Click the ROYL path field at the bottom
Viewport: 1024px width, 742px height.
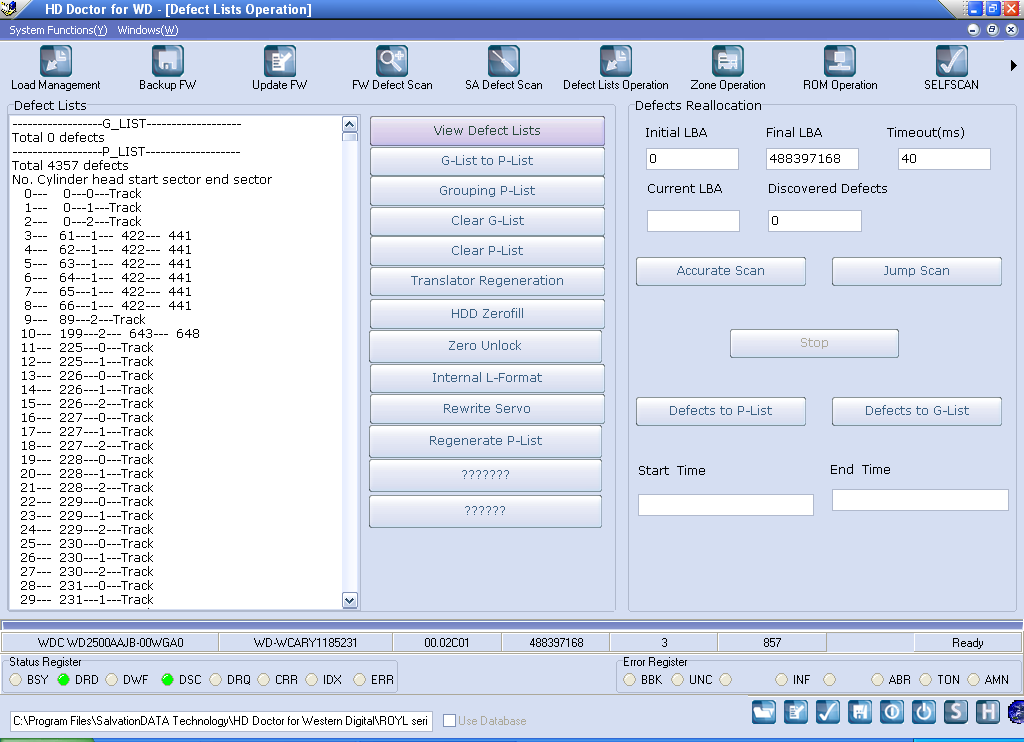click(x=221, y=721)
